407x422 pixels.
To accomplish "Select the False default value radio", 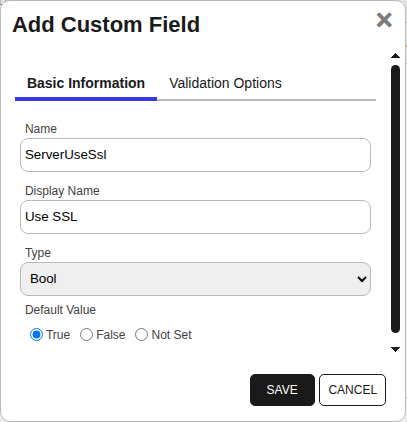I will tap(86, 335).
